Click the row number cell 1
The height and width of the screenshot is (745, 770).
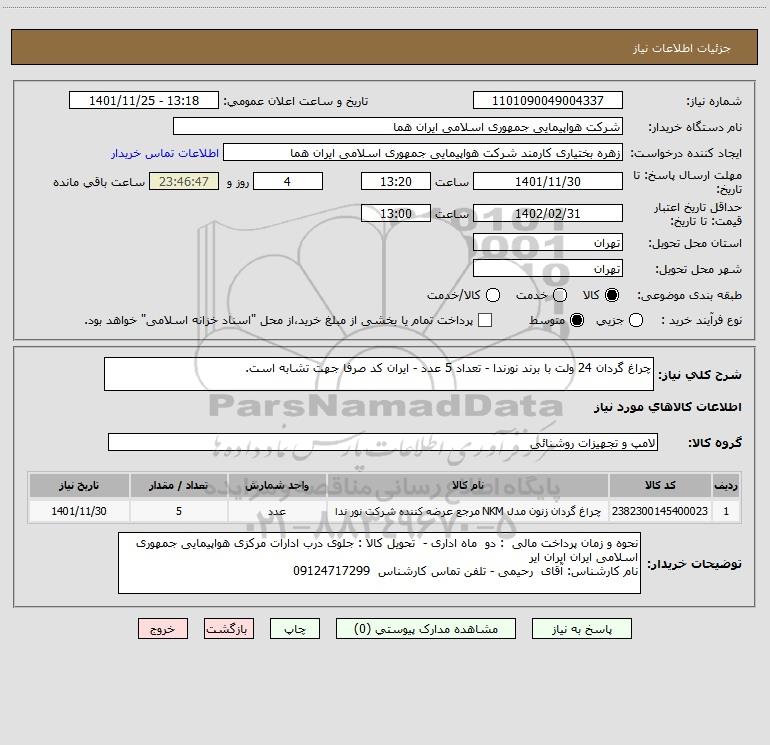click(726, 511)
